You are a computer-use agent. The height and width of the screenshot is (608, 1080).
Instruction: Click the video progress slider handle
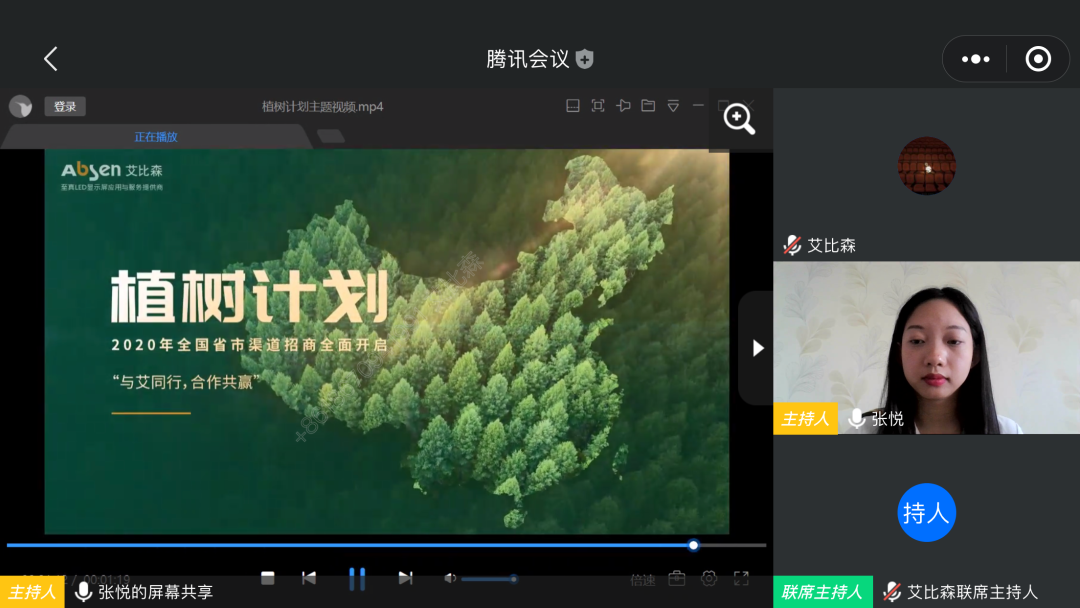coord(694,545)
